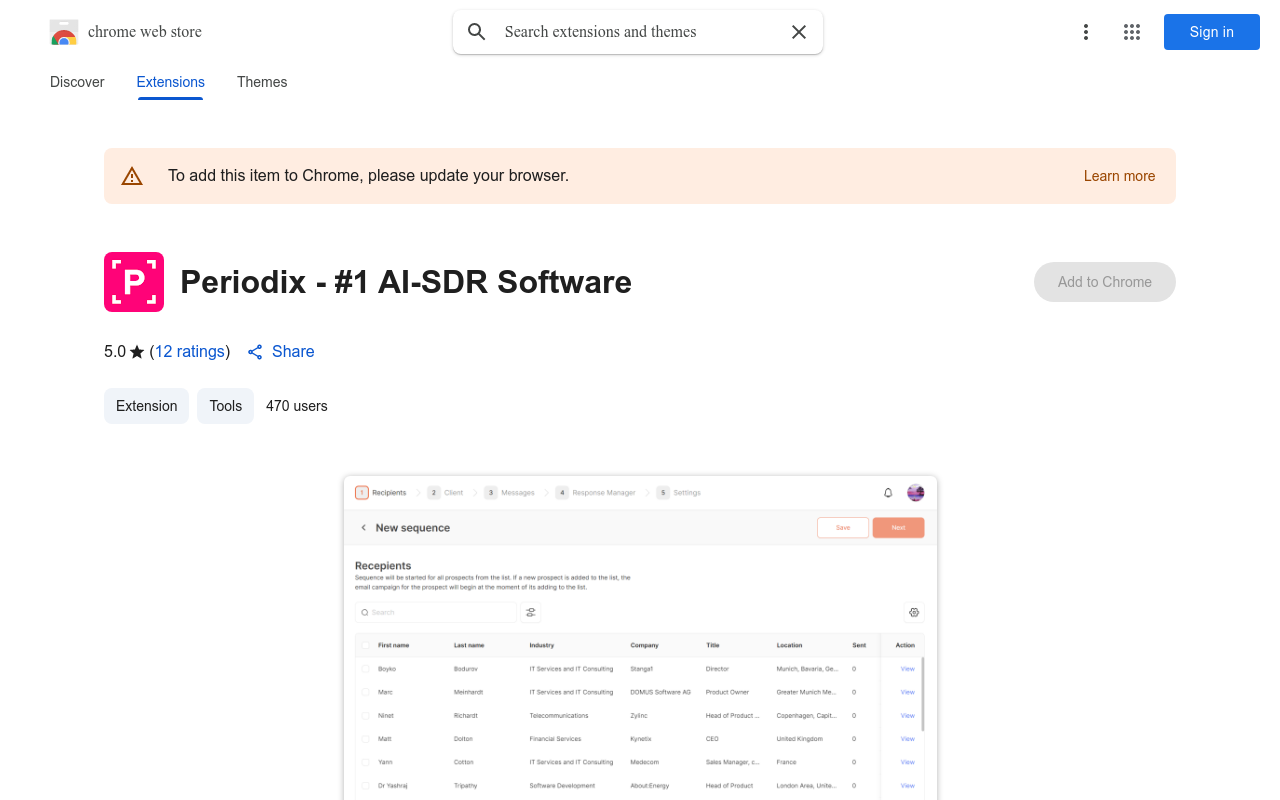Clear the search box with X icon
This screenshot has height=800, width=1280.
coord(799,32)
